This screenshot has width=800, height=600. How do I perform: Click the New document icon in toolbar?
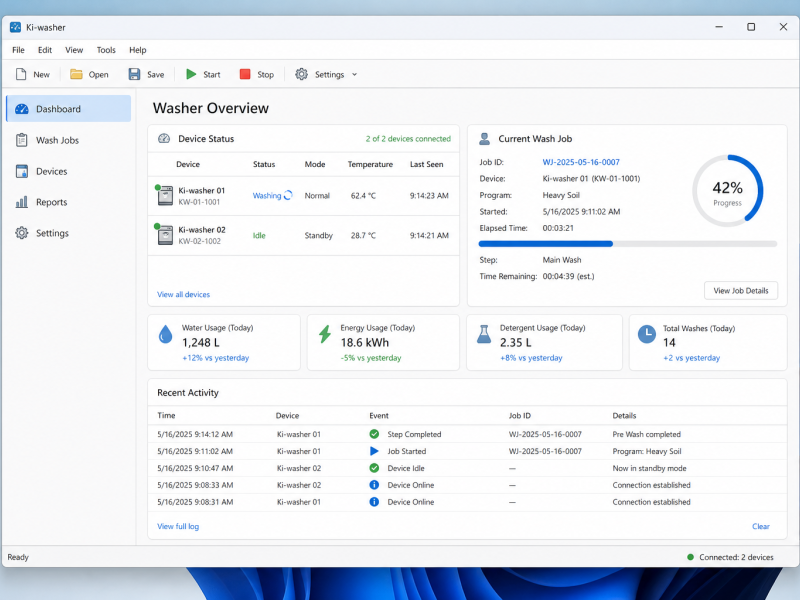tap(21, 74)
